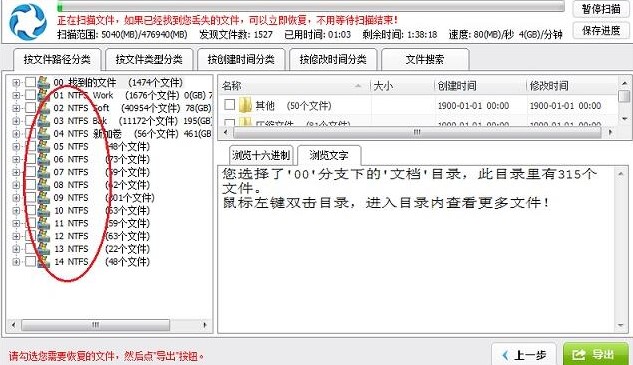Sort file list by 修改时间 column
Image resolution: width=633 pixels, height=365 pixels.
[572, 86]
